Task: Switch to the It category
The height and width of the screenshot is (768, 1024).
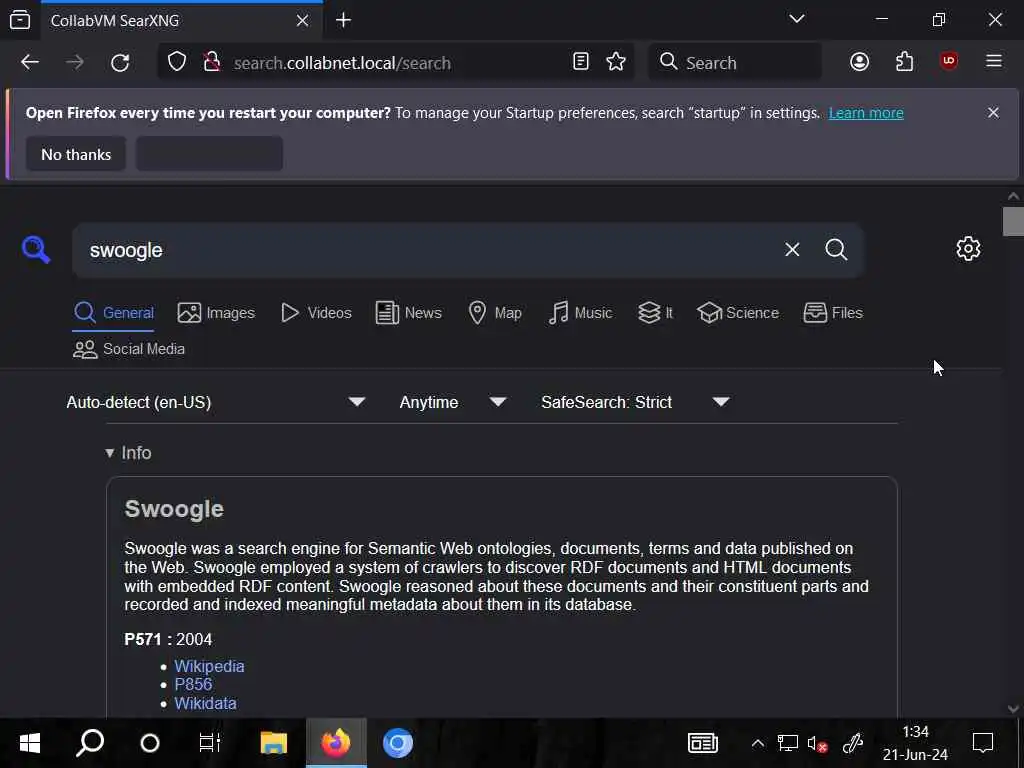Action: point(655,313)
